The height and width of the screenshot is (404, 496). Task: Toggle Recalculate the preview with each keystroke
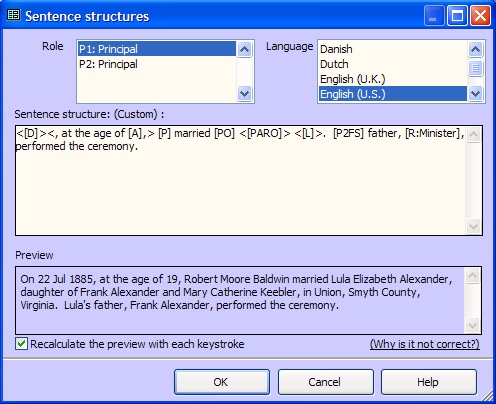[x=21, y=344]
